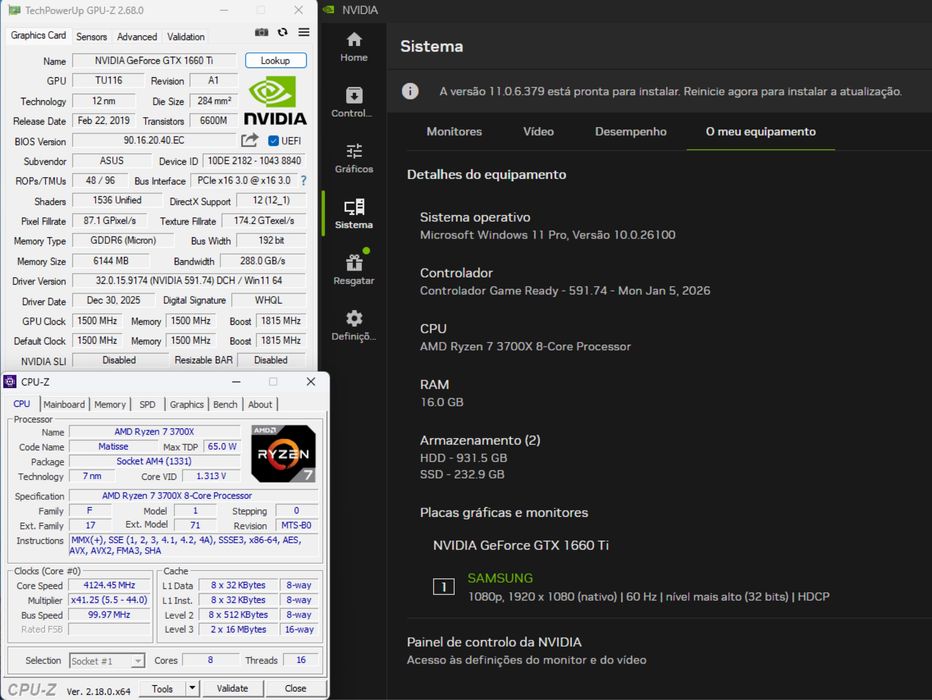Select Sistema in NVIDIA sidebar
The height and width of the screenshot is (700, 932).
click(354, 214)
